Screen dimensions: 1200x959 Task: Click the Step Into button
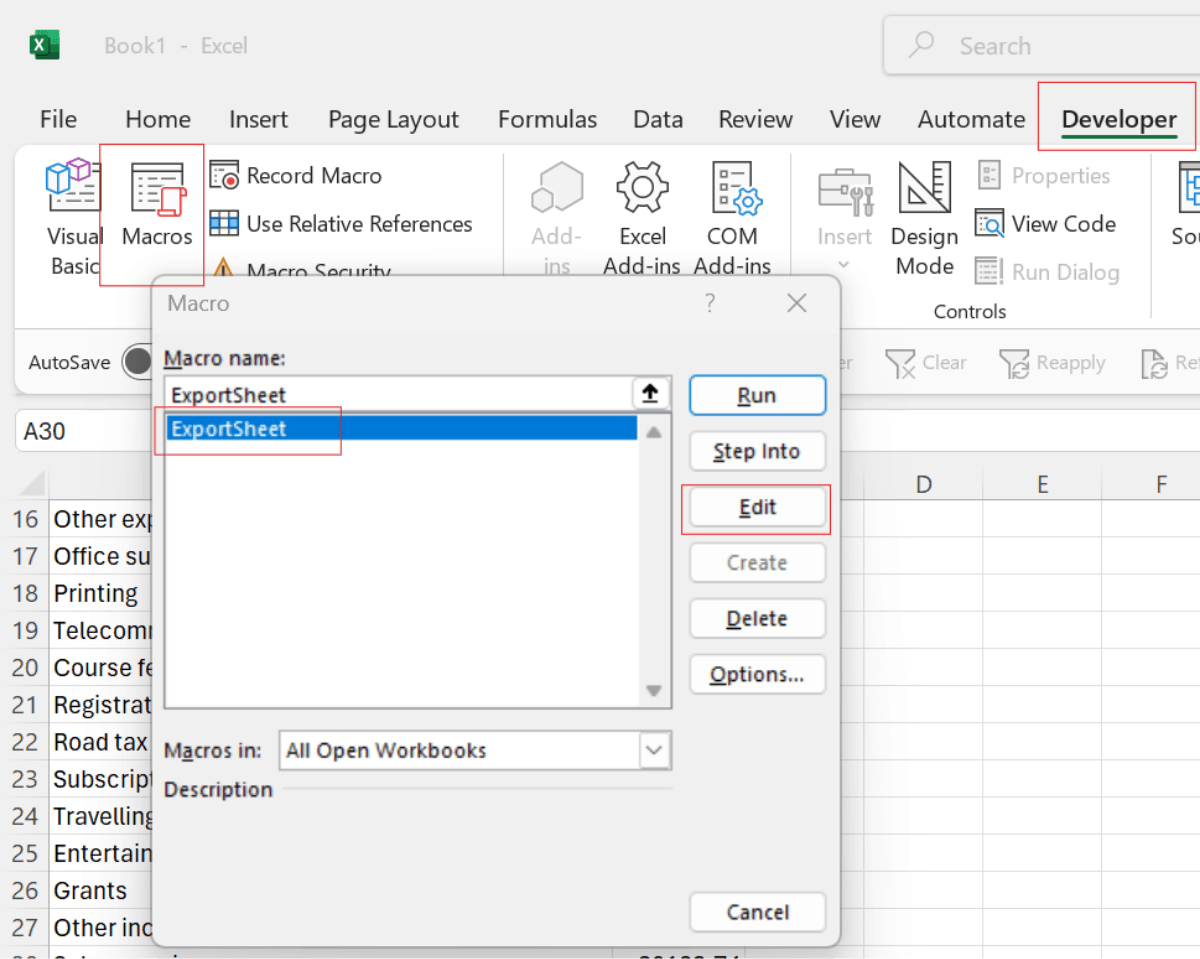(757, 451)
